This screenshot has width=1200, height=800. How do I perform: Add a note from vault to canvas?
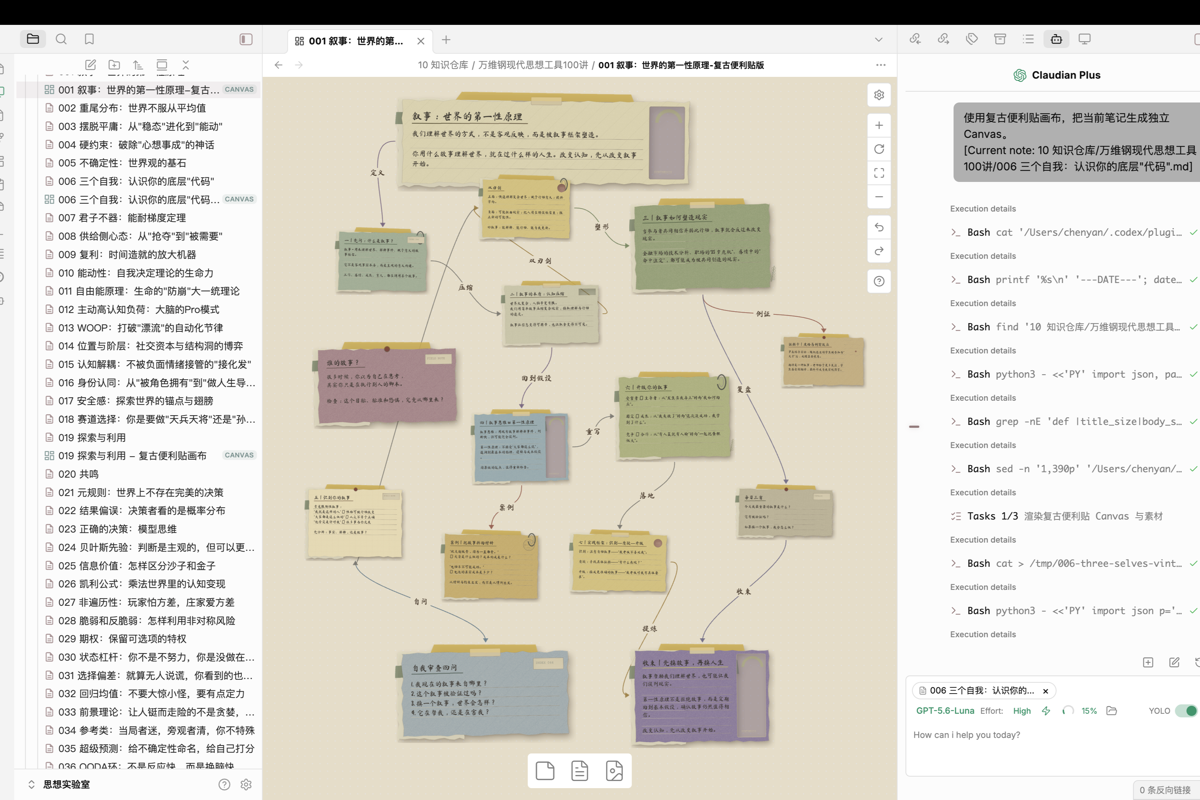point(580,770)
